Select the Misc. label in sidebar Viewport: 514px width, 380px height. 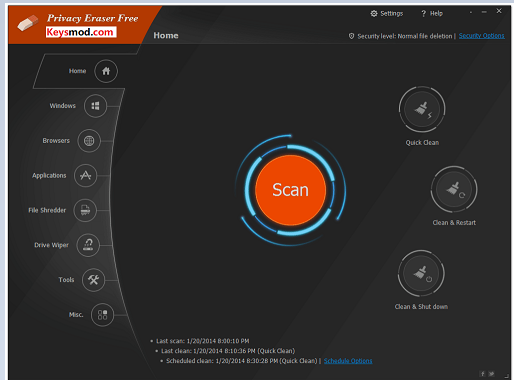point(76,315)
